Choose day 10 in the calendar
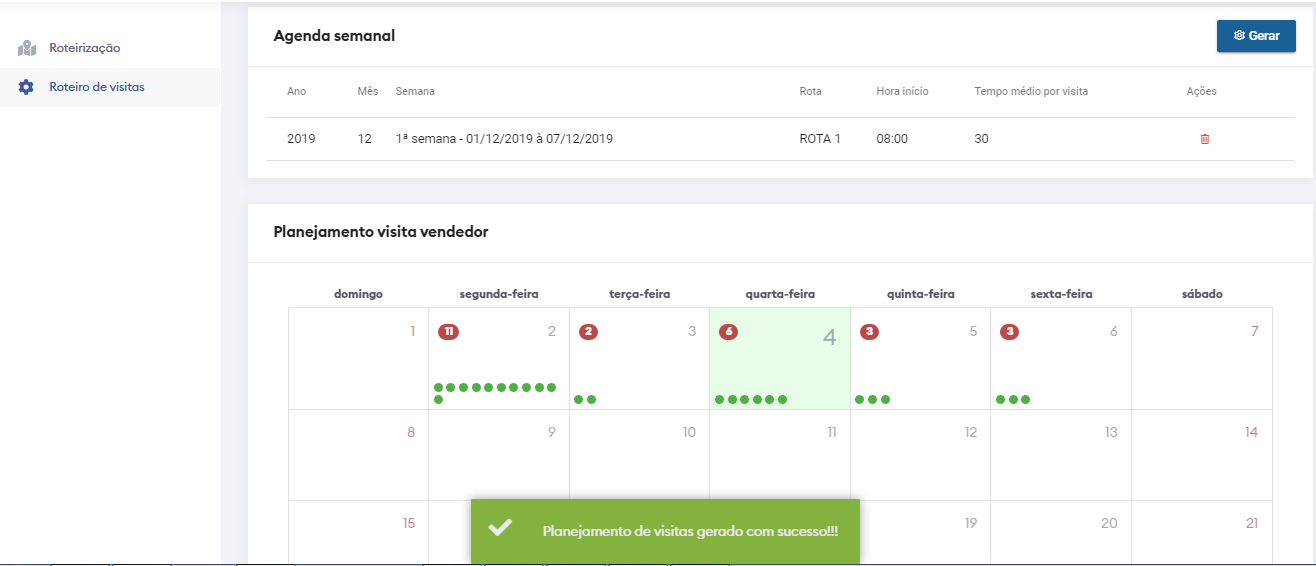 (x=639, y=454)
